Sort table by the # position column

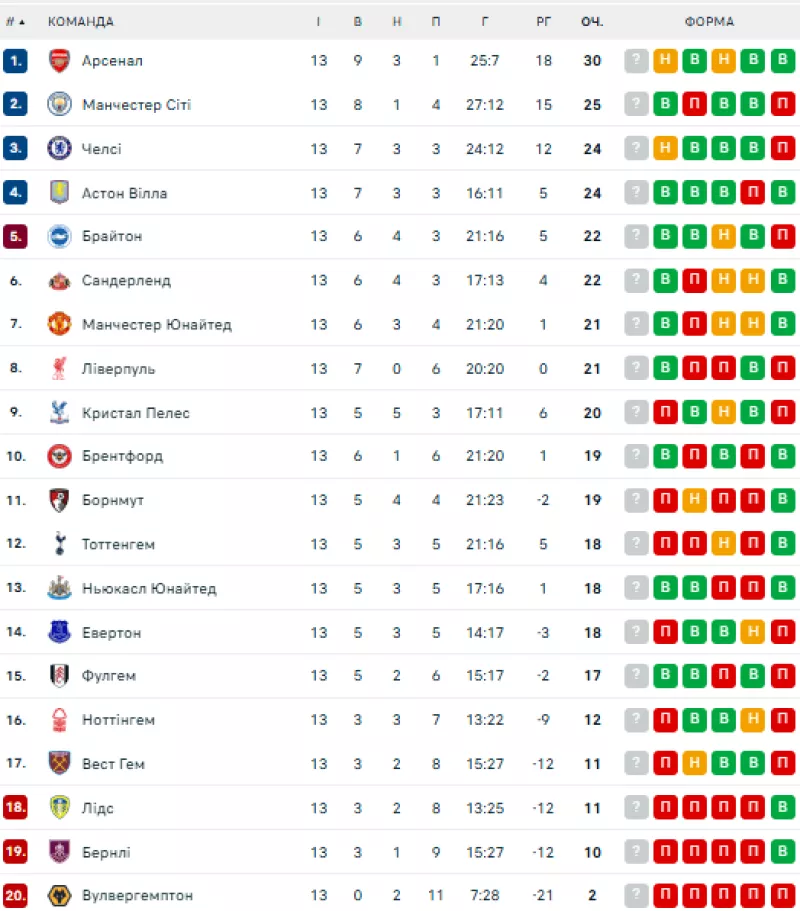click(x=15, y=21)
